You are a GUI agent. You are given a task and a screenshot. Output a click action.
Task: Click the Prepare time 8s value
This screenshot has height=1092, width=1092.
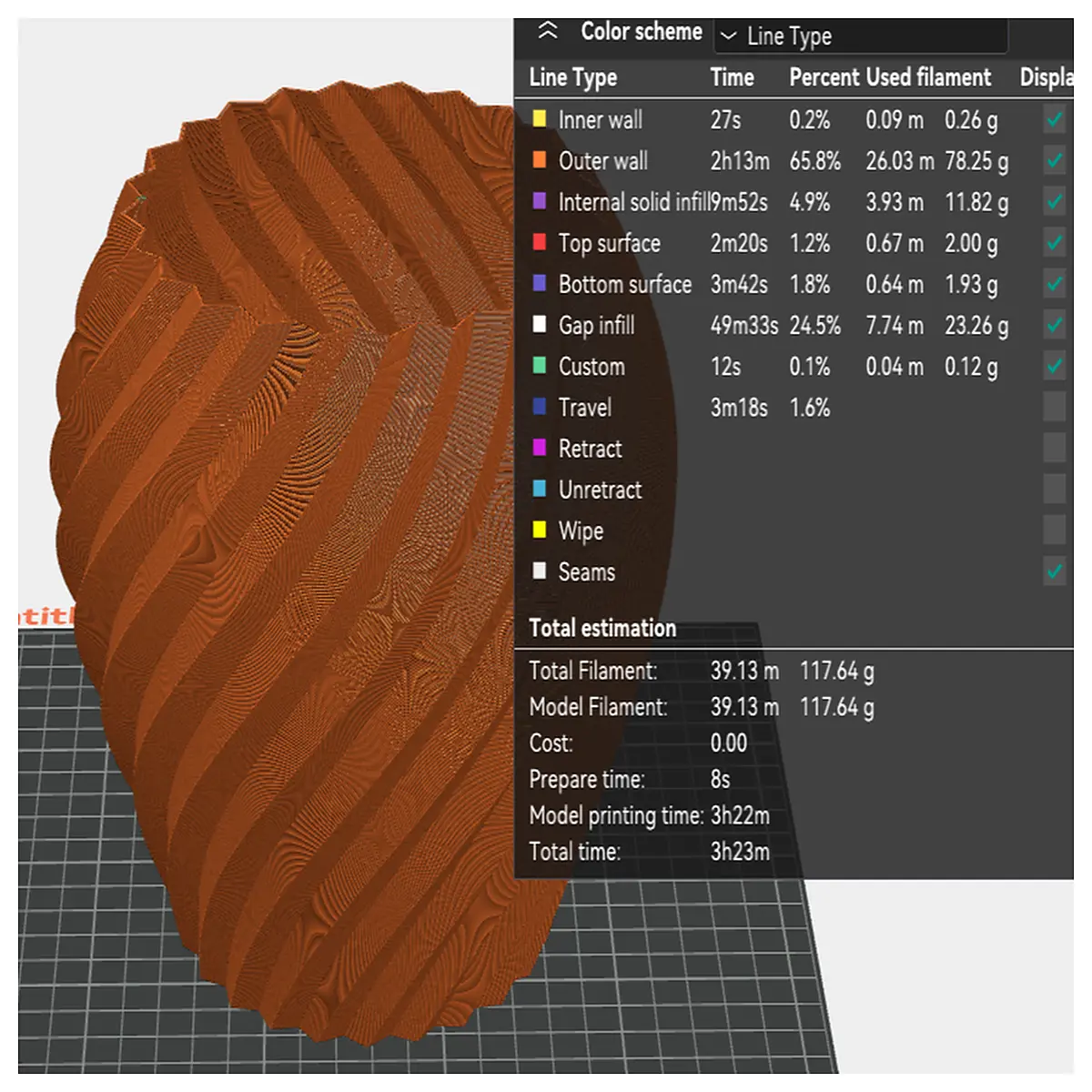click(720, 780)
